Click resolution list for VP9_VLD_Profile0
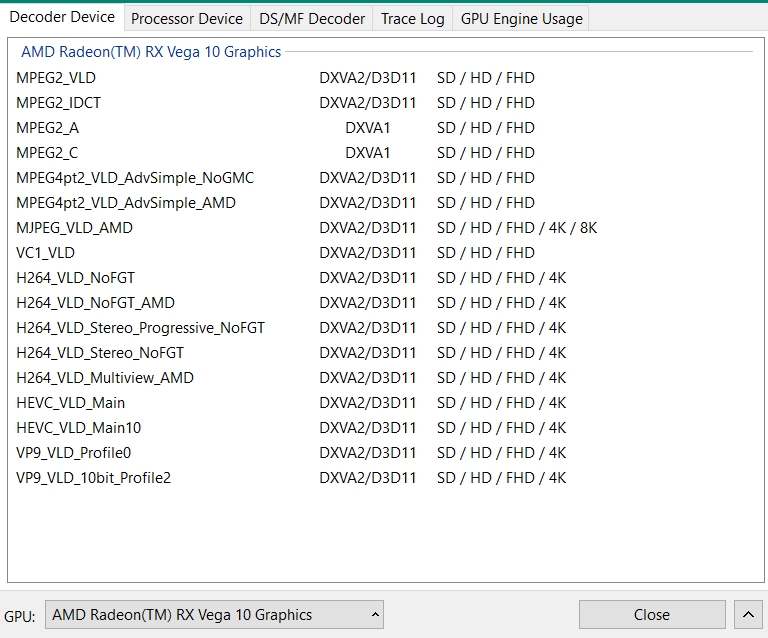Image resolution: width=768 pixels, height=638 pixels. click(501, 452)
